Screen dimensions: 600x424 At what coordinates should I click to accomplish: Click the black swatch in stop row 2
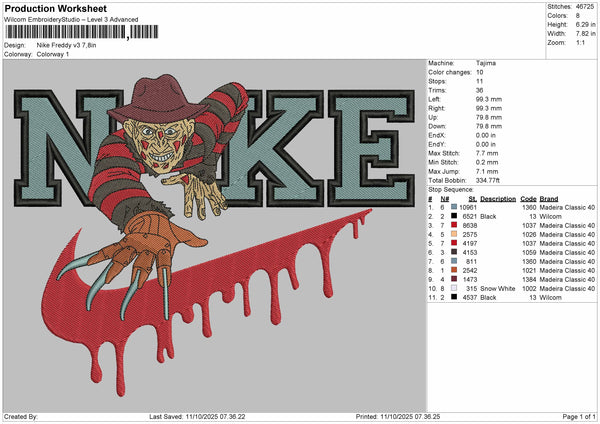[x=454, y=216]
